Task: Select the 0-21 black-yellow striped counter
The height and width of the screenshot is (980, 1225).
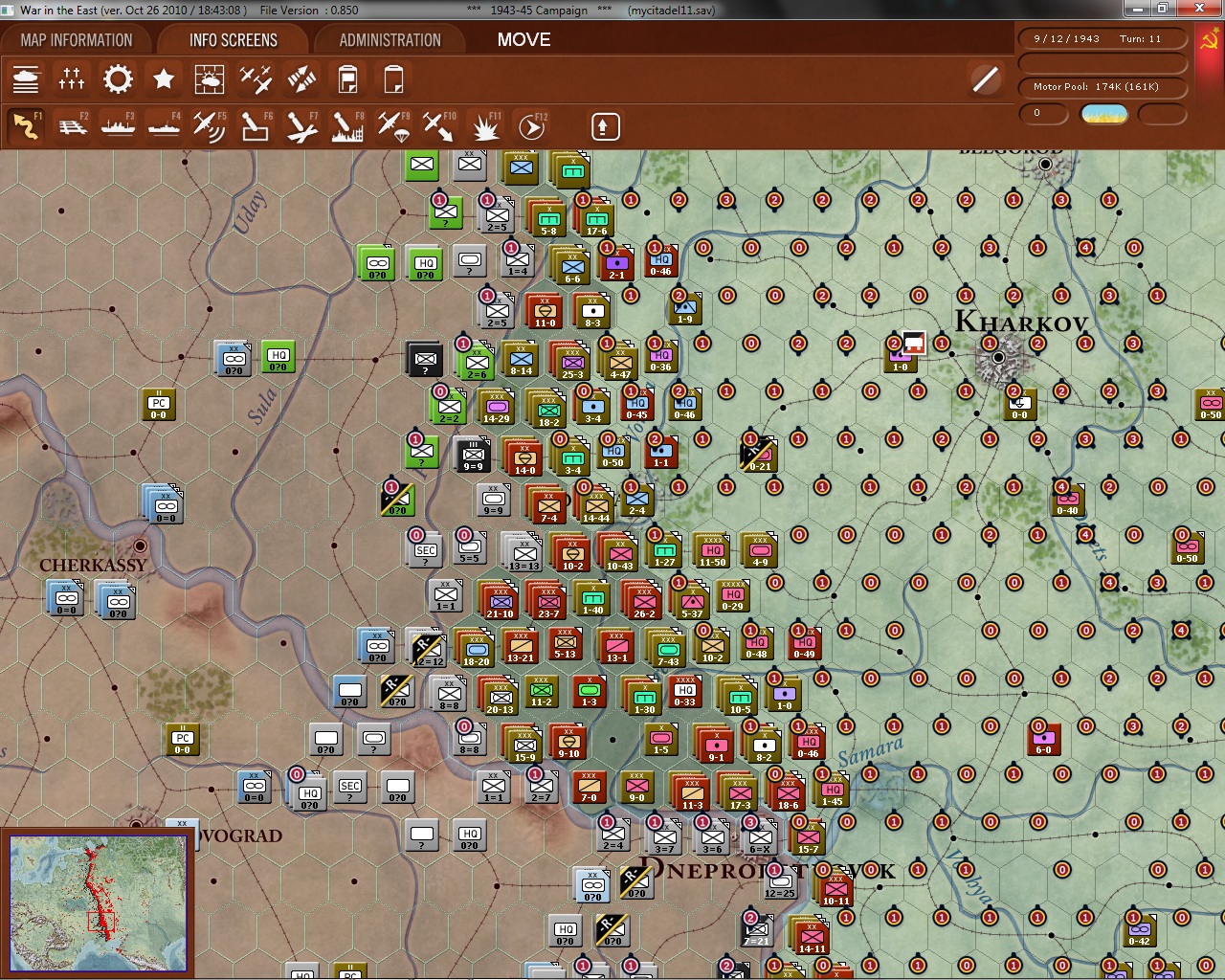Action: (758, 454)
